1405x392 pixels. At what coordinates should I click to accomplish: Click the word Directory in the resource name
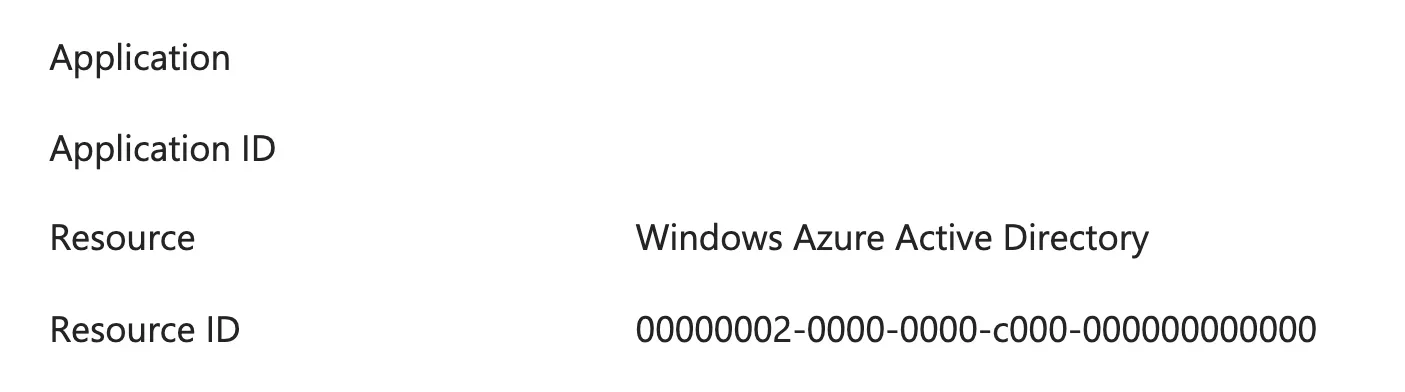[1073, 239]
